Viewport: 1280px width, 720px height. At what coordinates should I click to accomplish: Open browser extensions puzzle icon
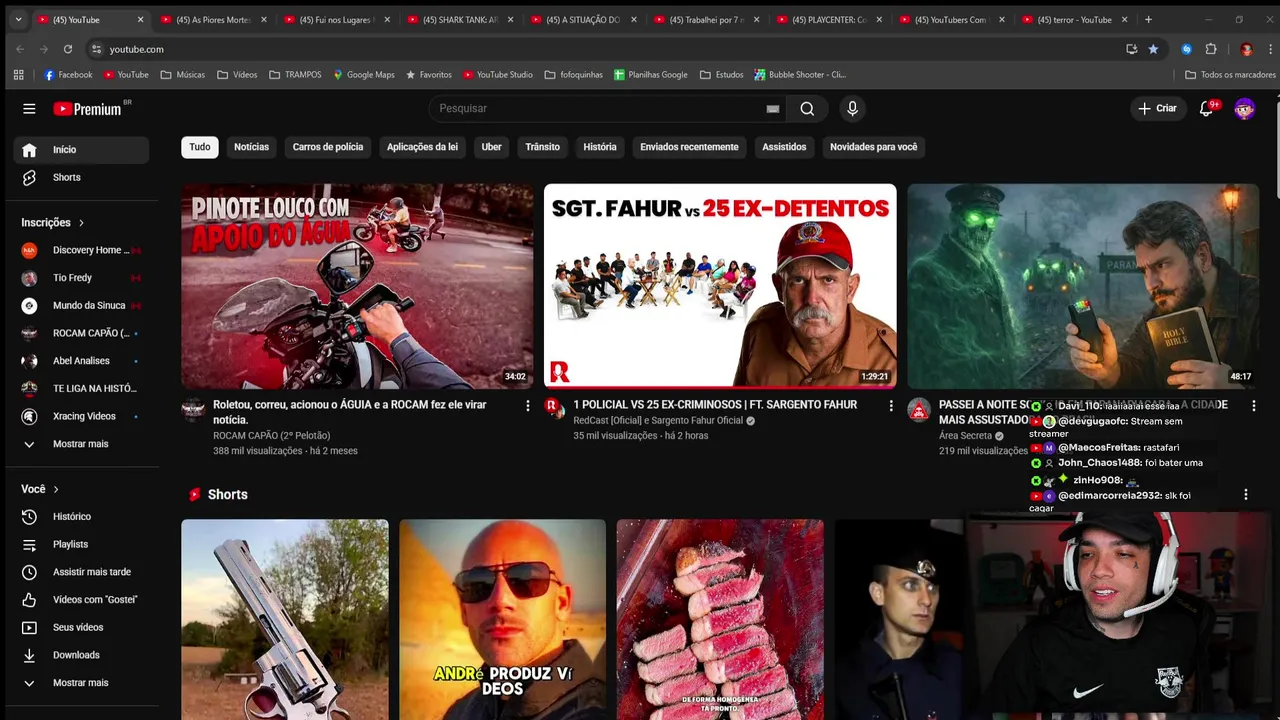point(1211,49)
